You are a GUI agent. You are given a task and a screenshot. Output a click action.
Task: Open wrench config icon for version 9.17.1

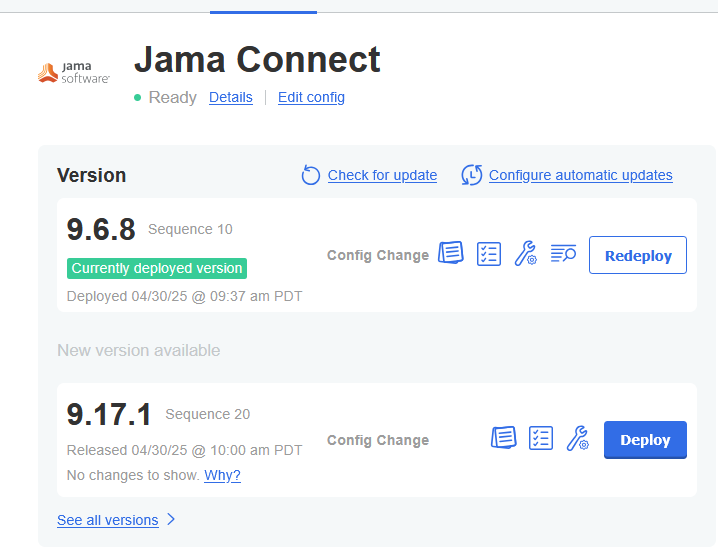(x=578, y=439)
